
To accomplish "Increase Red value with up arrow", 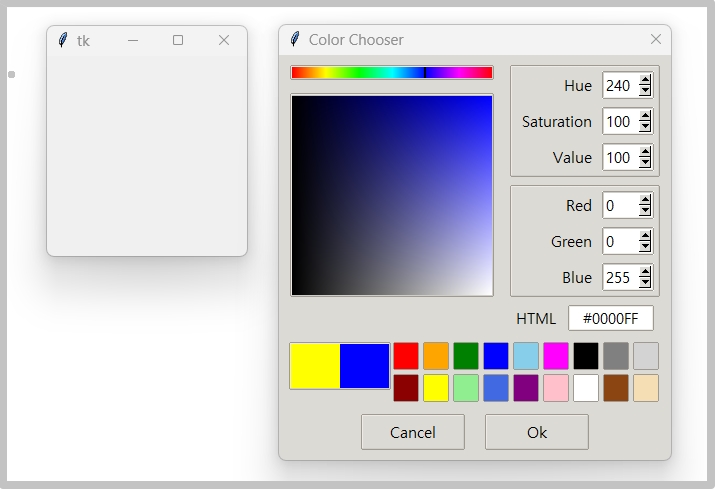I will [x=645, y=200].
